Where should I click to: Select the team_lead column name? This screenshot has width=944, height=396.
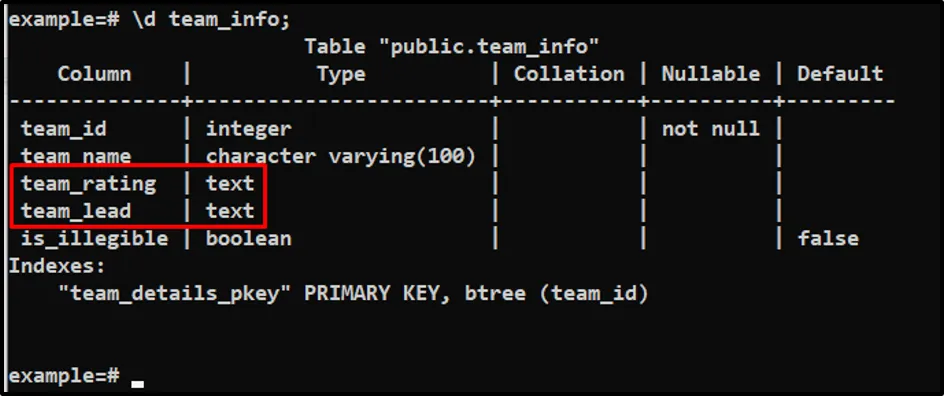click(x=76, y=211)
